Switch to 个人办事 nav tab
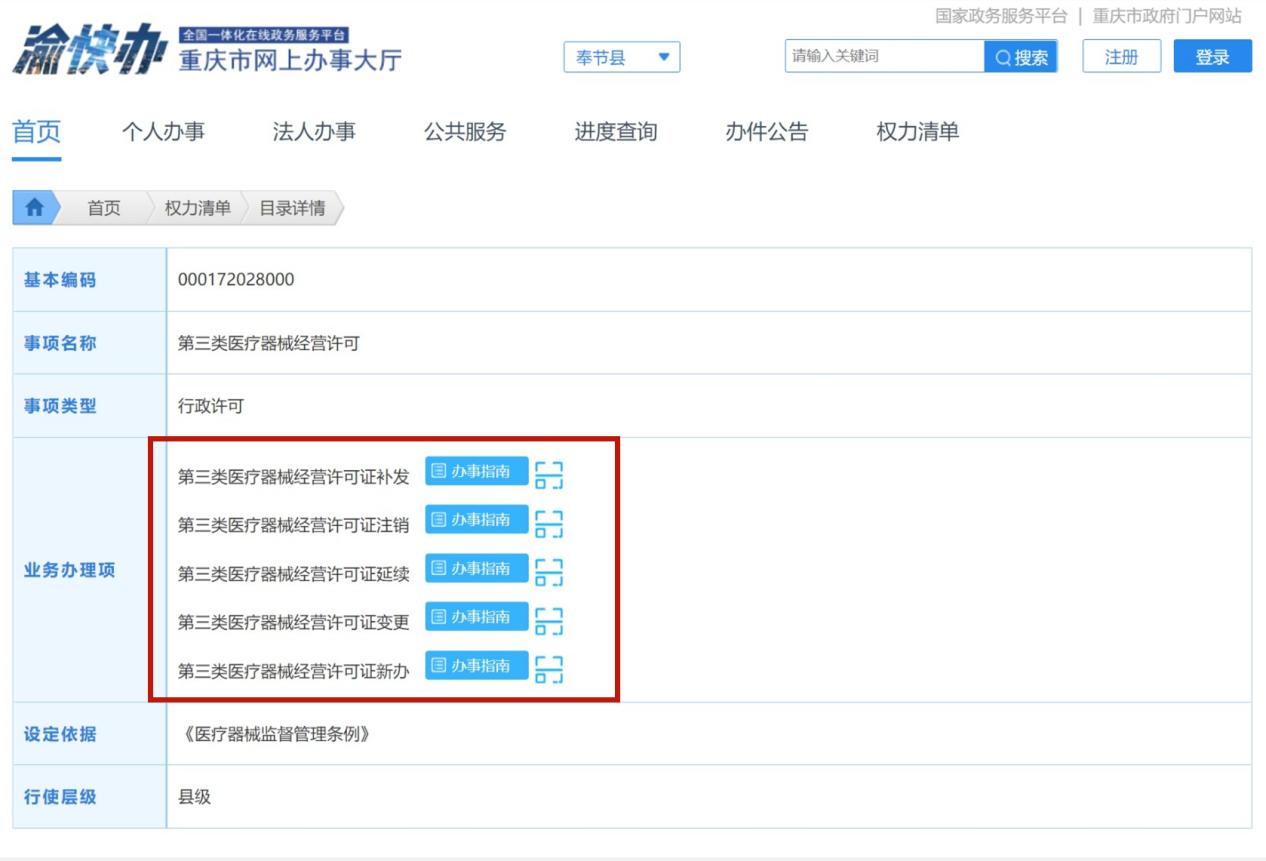 click(x=163, y=132)
